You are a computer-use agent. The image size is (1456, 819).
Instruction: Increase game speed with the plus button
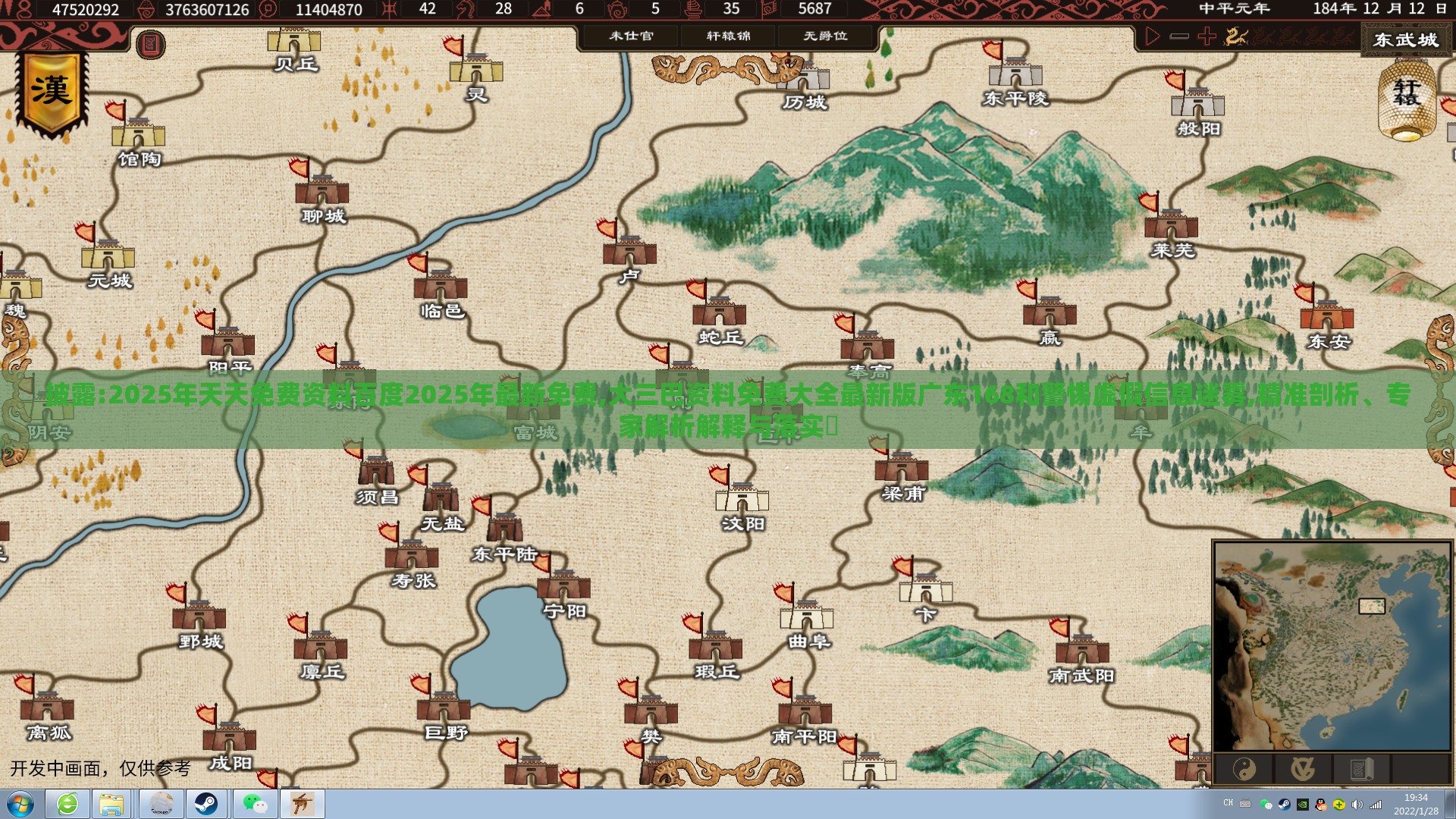pos(1207,36)
